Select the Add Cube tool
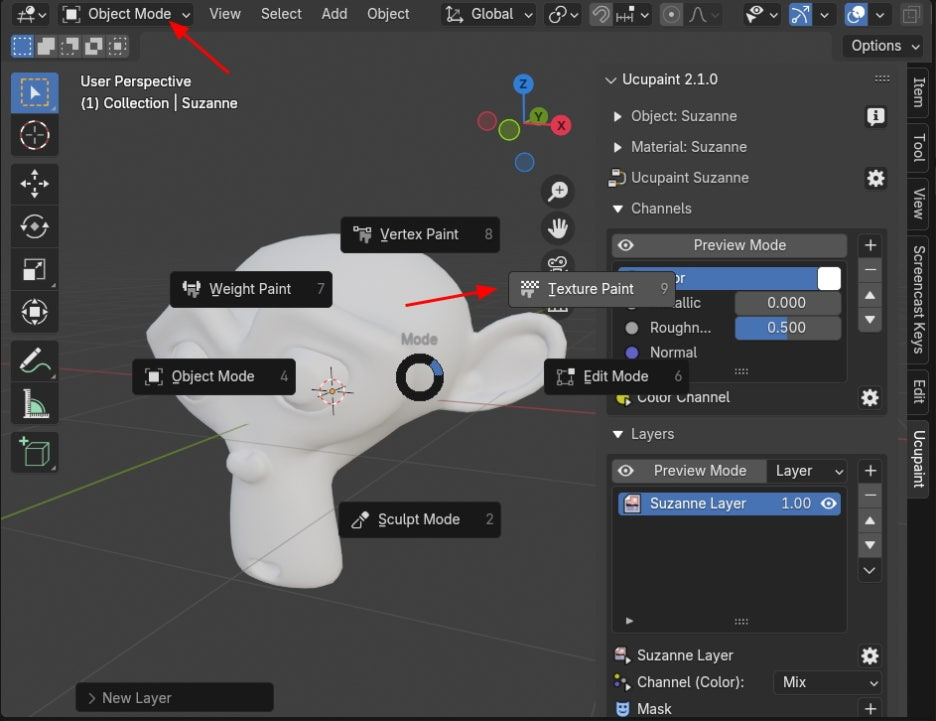The height and width of the screenshot is (721, 936). coord(35,452)
